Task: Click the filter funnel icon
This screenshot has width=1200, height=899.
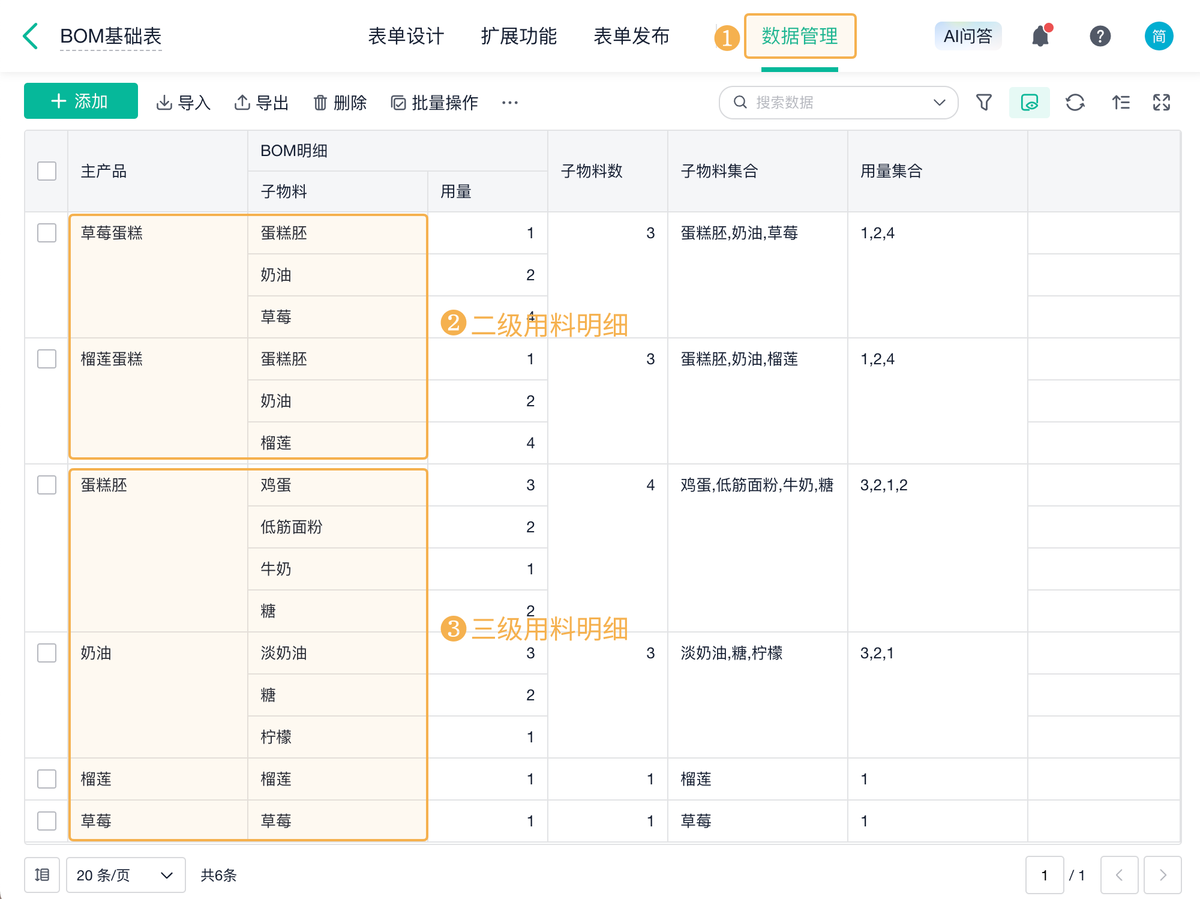Action: point(984,102)
